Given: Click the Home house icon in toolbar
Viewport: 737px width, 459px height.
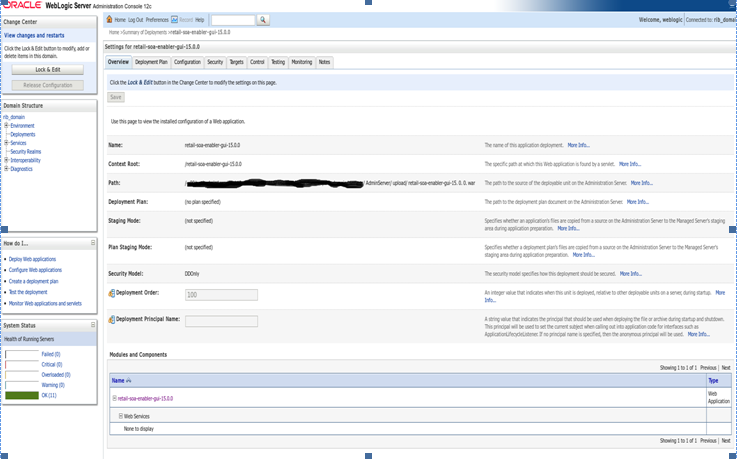Looking at the screenshot, I should coord(110,19).
